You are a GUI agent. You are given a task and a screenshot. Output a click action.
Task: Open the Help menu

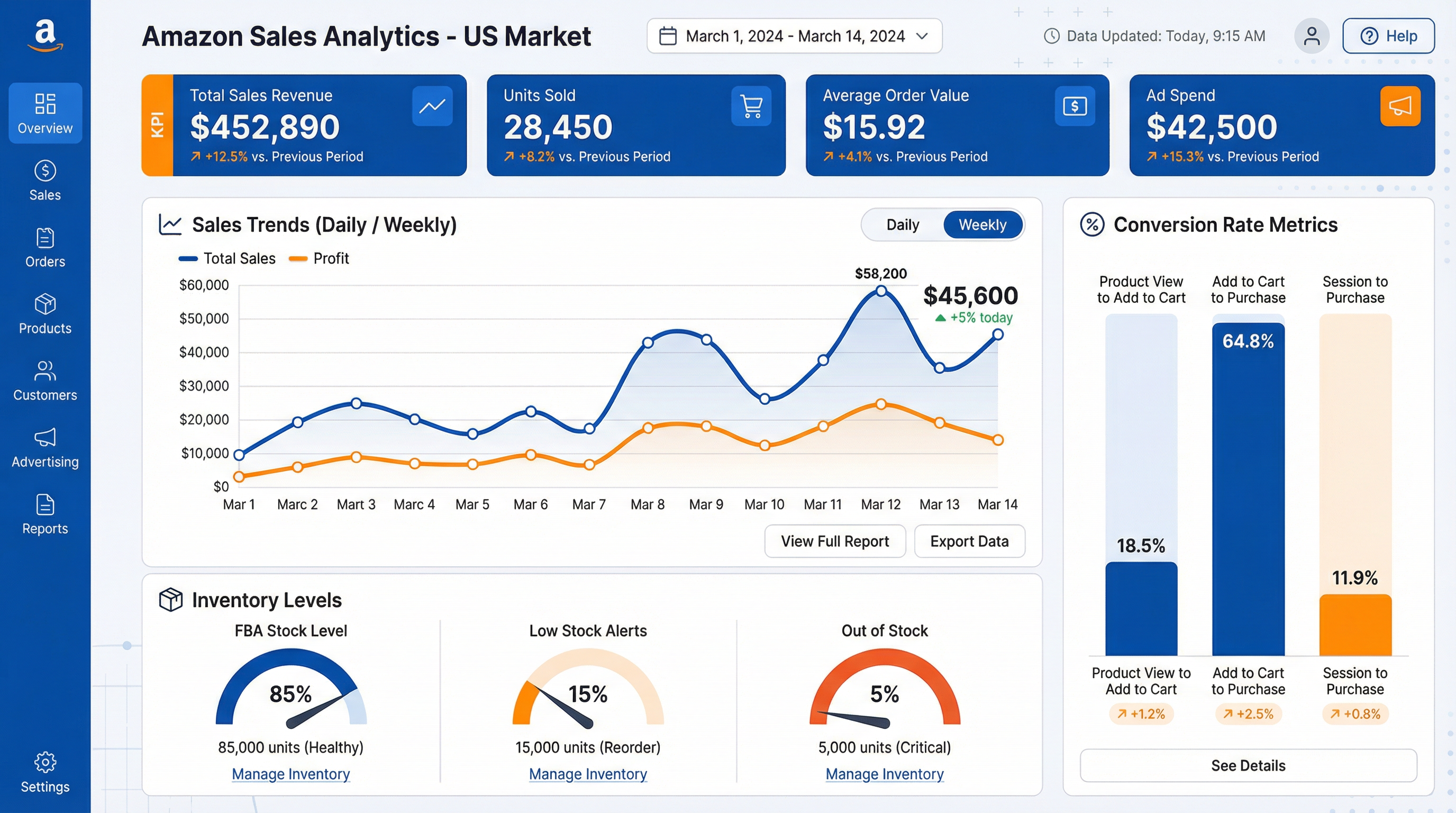pyautogui.click(x=1388, y=35)
